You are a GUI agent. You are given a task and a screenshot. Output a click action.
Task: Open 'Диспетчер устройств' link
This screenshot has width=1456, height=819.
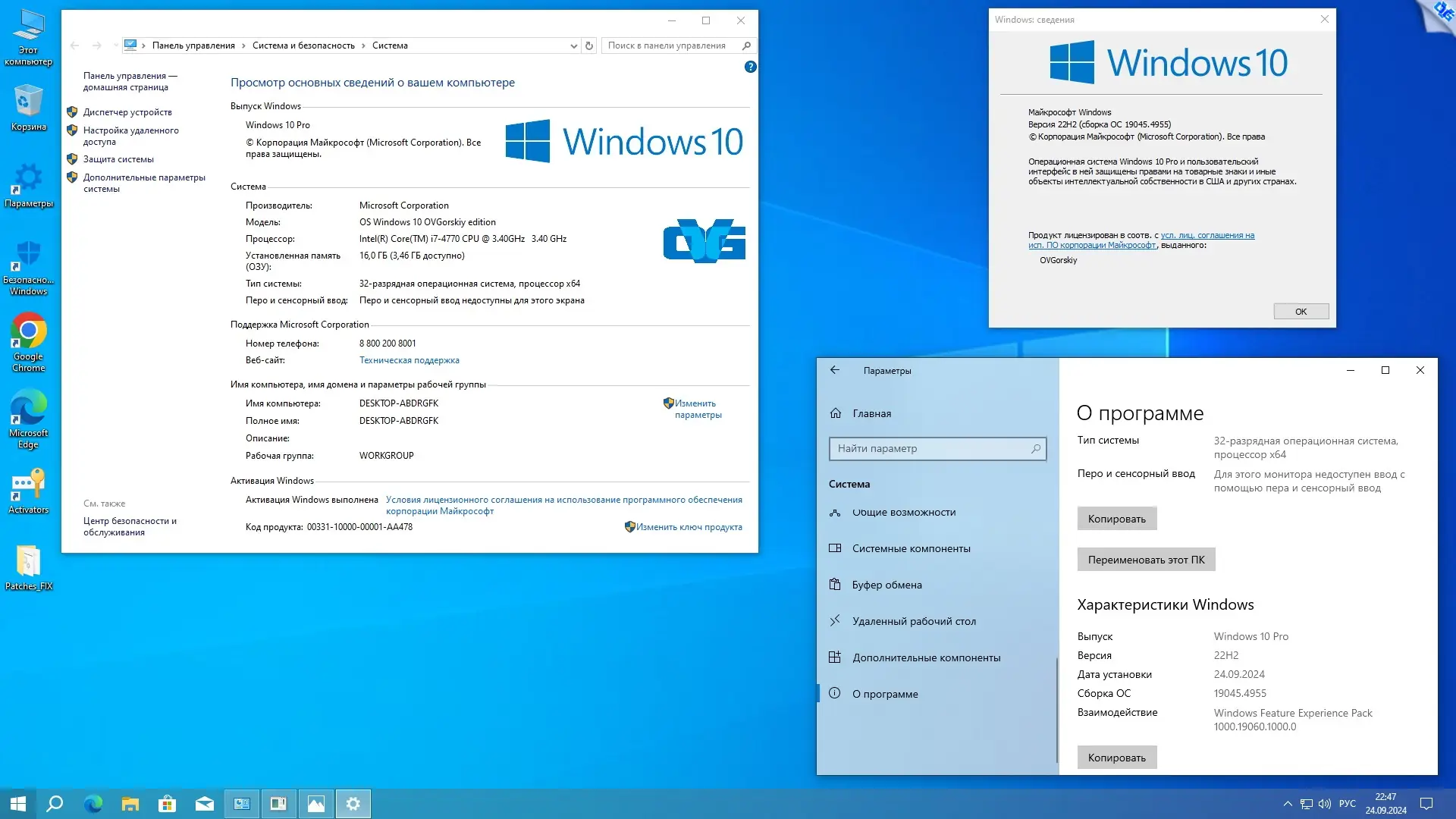pyautogui.click(x=127, y=112)
